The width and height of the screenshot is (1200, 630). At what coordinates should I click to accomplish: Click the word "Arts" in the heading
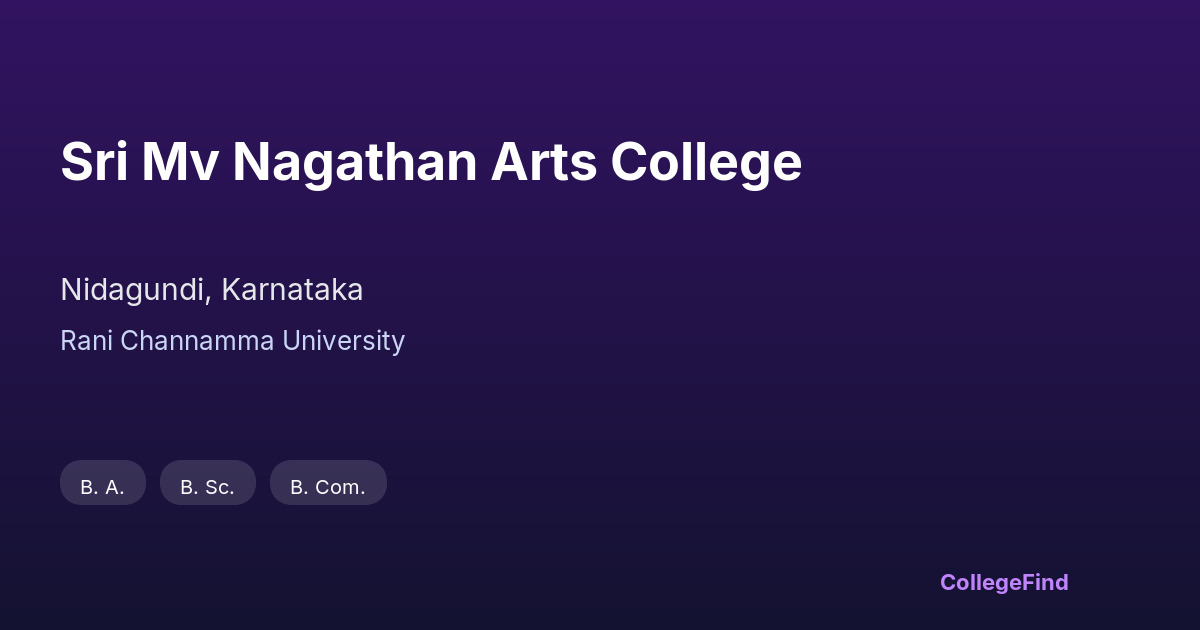(543, 162)
